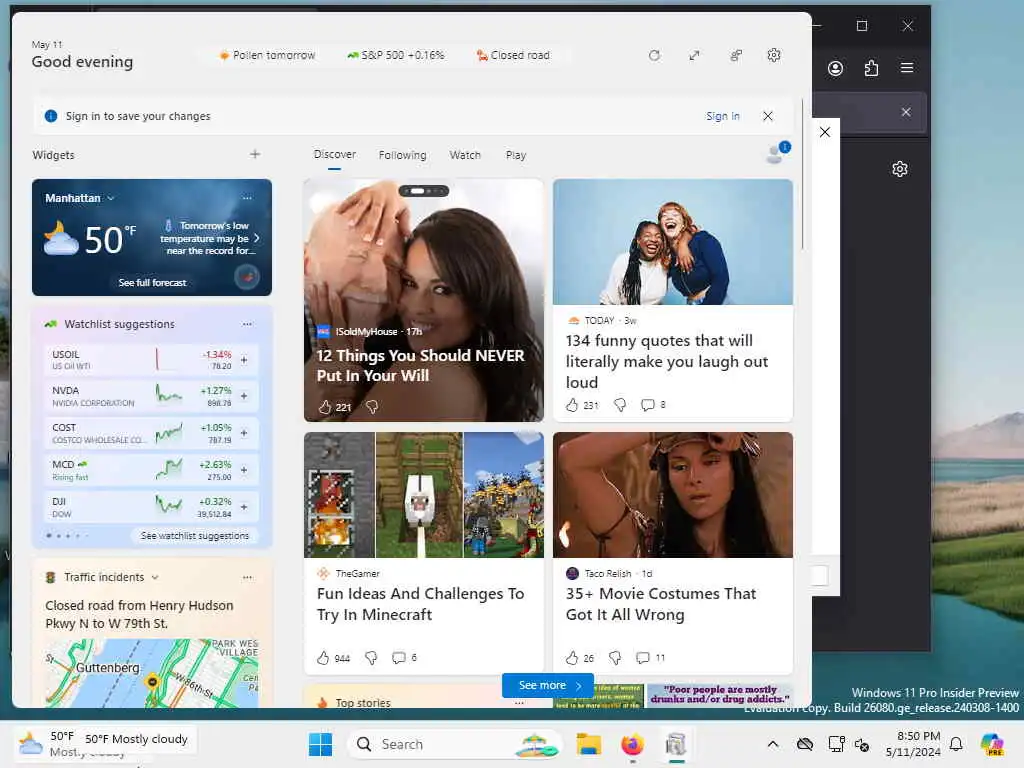Screen dimensions: 1024x768
Task: Click the Sign in link
Action: (722, 116)
